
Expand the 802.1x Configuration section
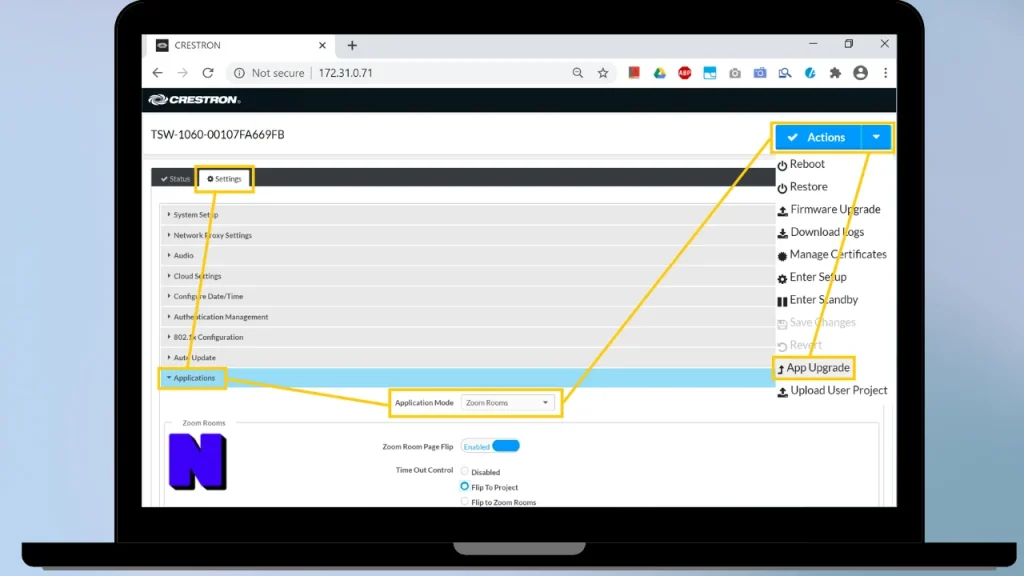[467, 337]
